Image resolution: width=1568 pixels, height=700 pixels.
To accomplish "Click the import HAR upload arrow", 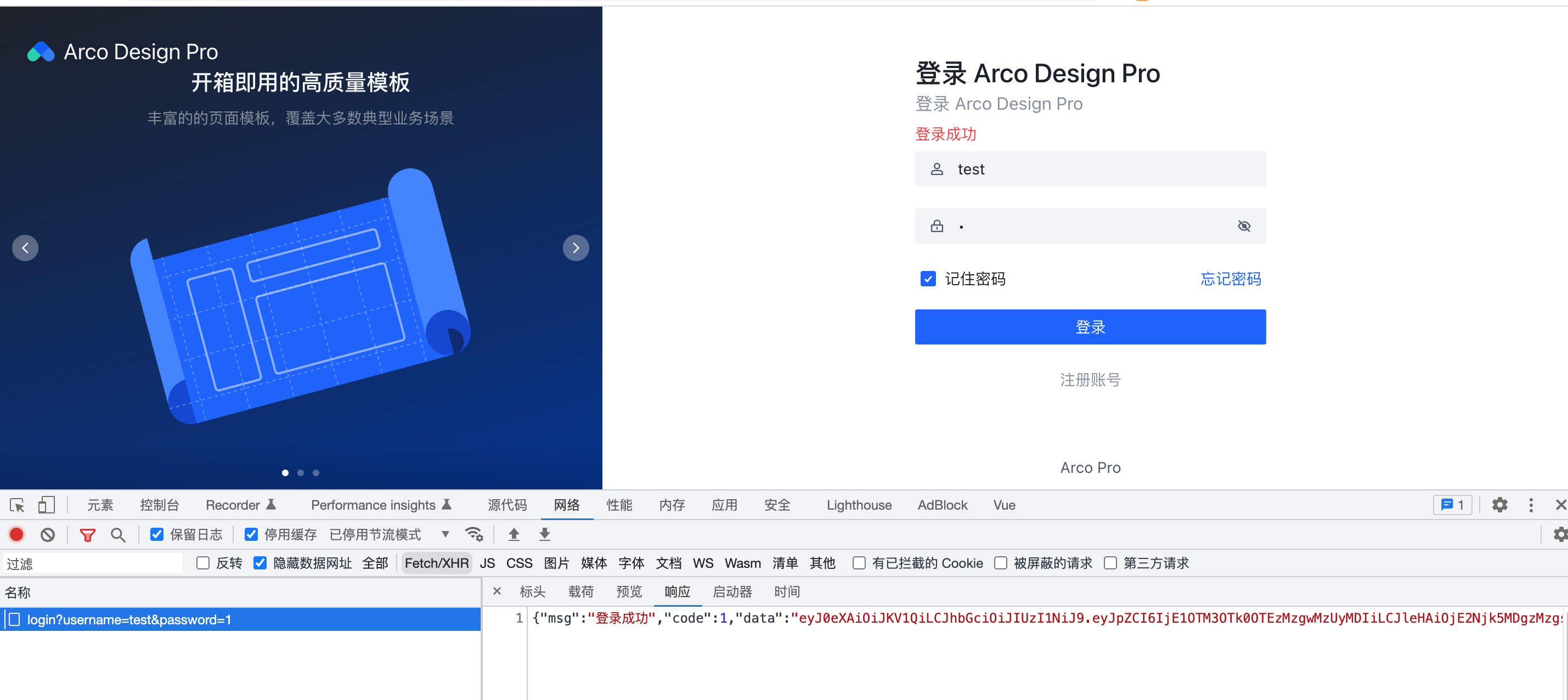I will (x=514, y=534).
